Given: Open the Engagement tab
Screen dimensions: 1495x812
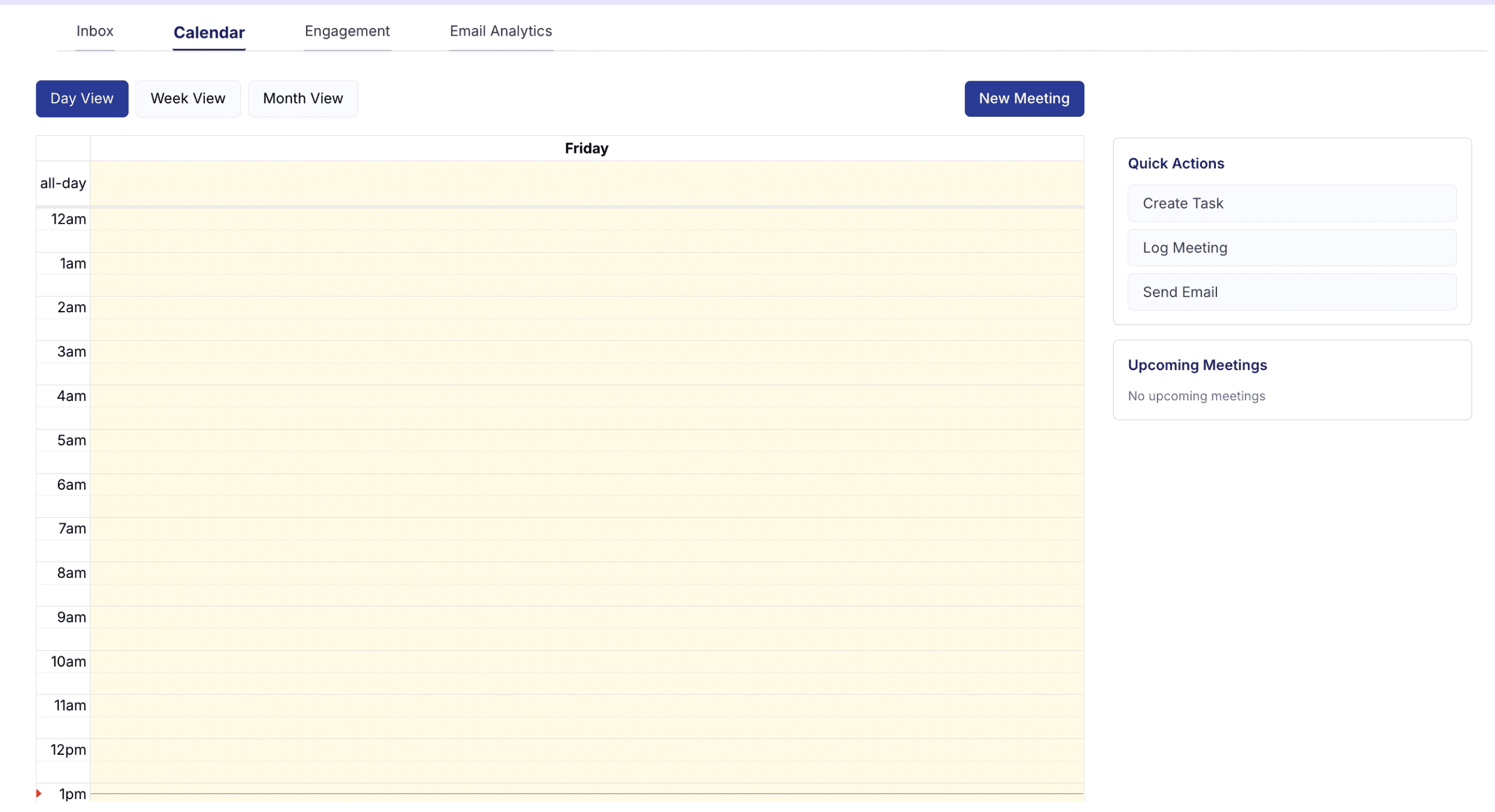Looking at the screenshot, I should pos(347,32).
